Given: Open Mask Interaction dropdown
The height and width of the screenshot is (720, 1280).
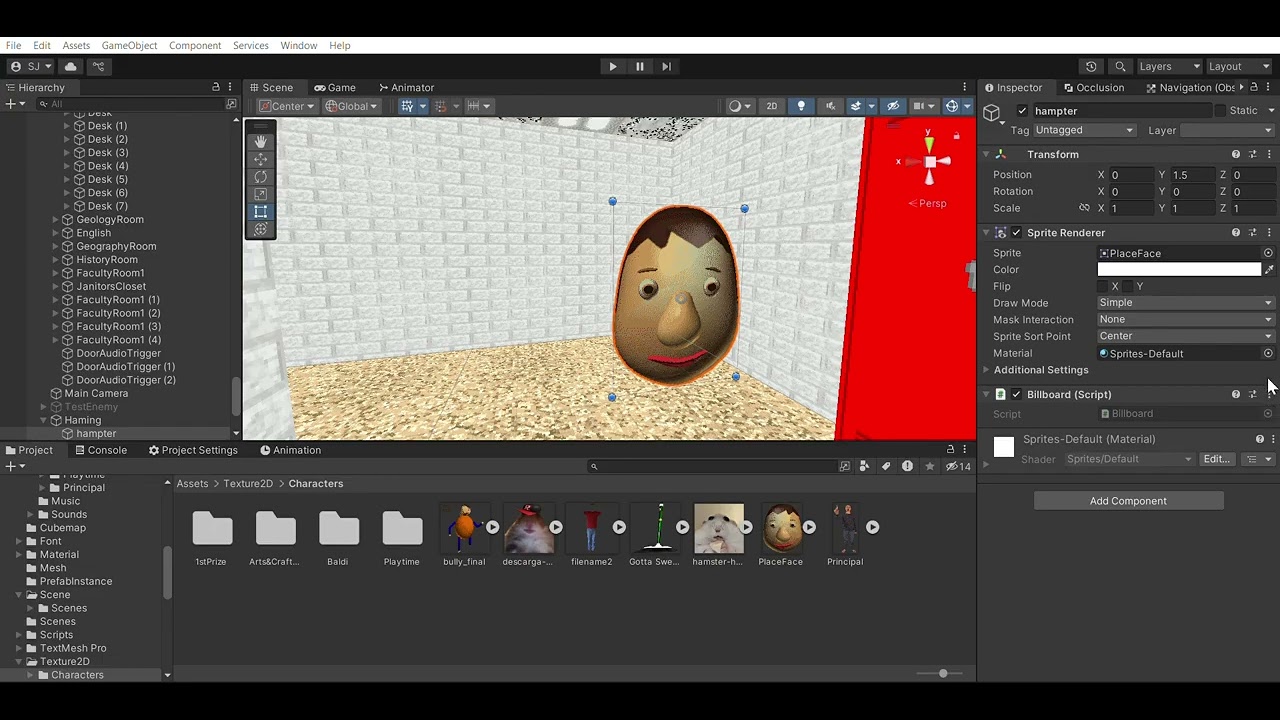Looking at the screenshot, I should [1186, 320].
